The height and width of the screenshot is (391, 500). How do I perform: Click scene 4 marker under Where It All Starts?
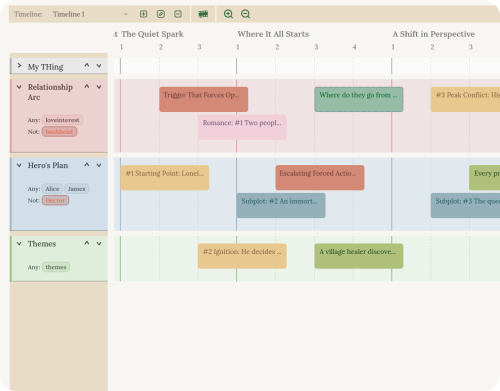point(354,47)
